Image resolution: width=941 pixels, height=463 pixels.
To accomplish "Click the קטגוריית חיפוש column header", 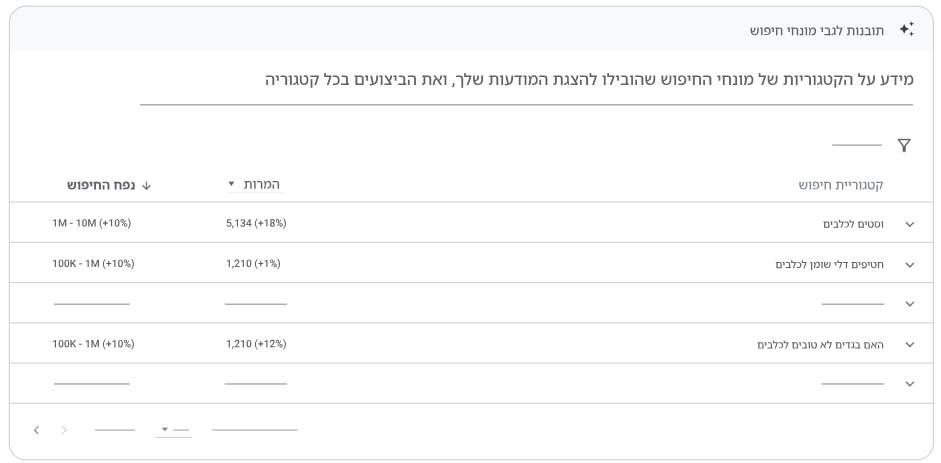I will click(841, 185).
